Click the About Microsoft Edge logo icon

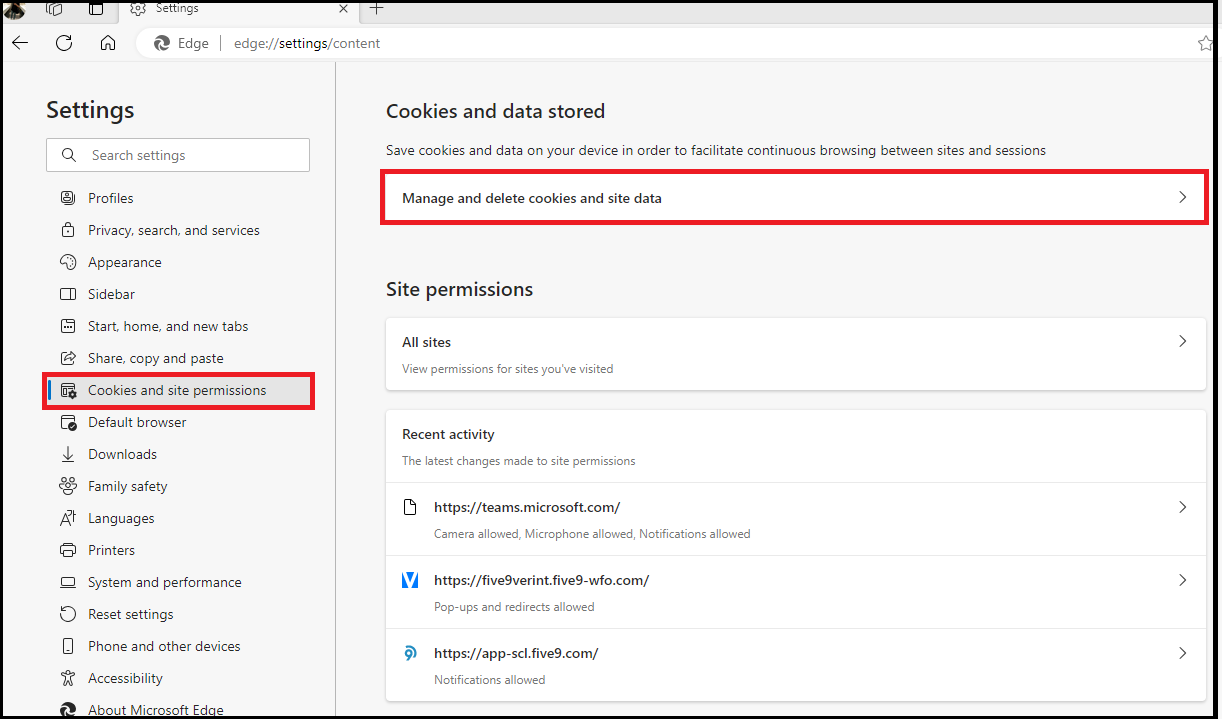click(x=68, y=709)
